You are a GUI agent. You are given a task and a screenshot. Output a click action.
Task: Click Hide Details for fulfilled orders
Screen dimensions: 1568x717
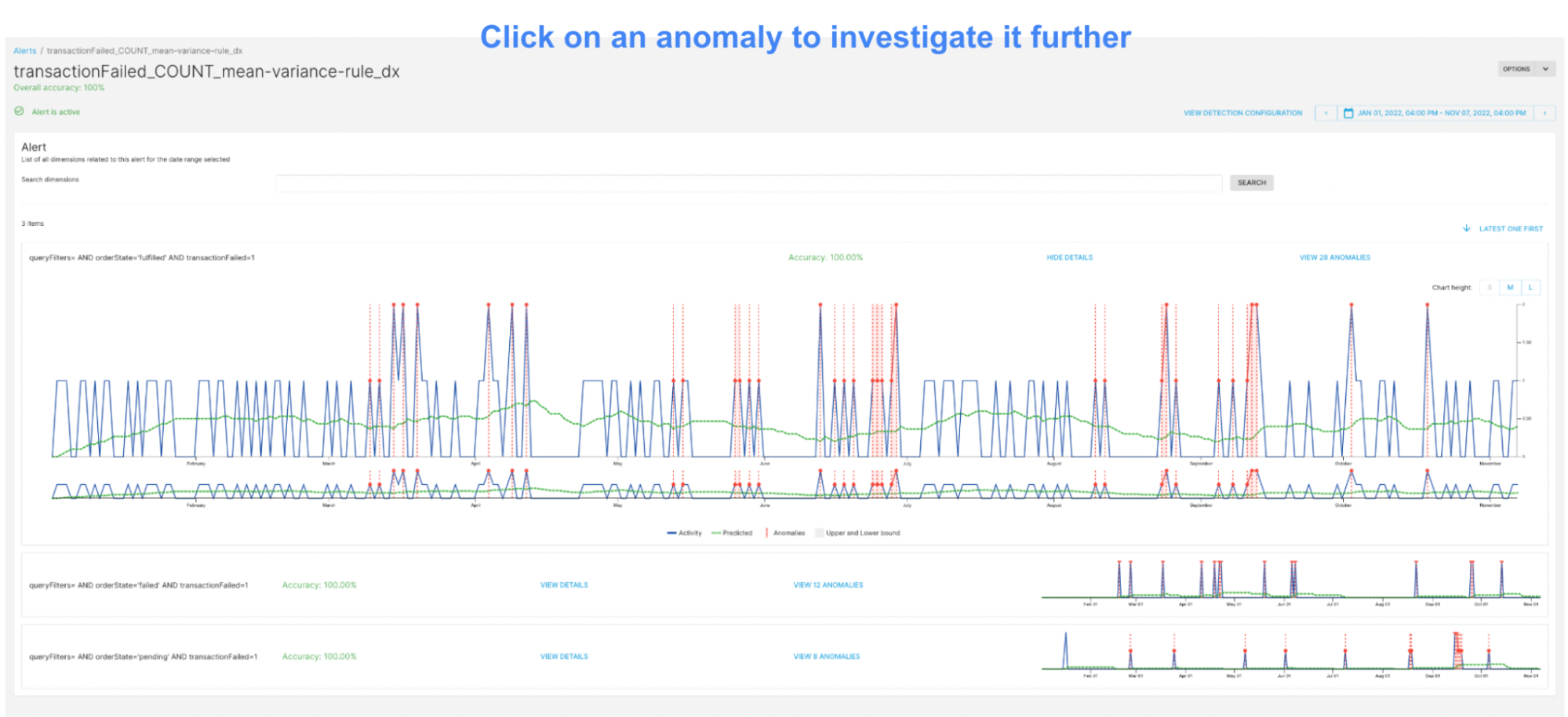(x=1069, y=257)
